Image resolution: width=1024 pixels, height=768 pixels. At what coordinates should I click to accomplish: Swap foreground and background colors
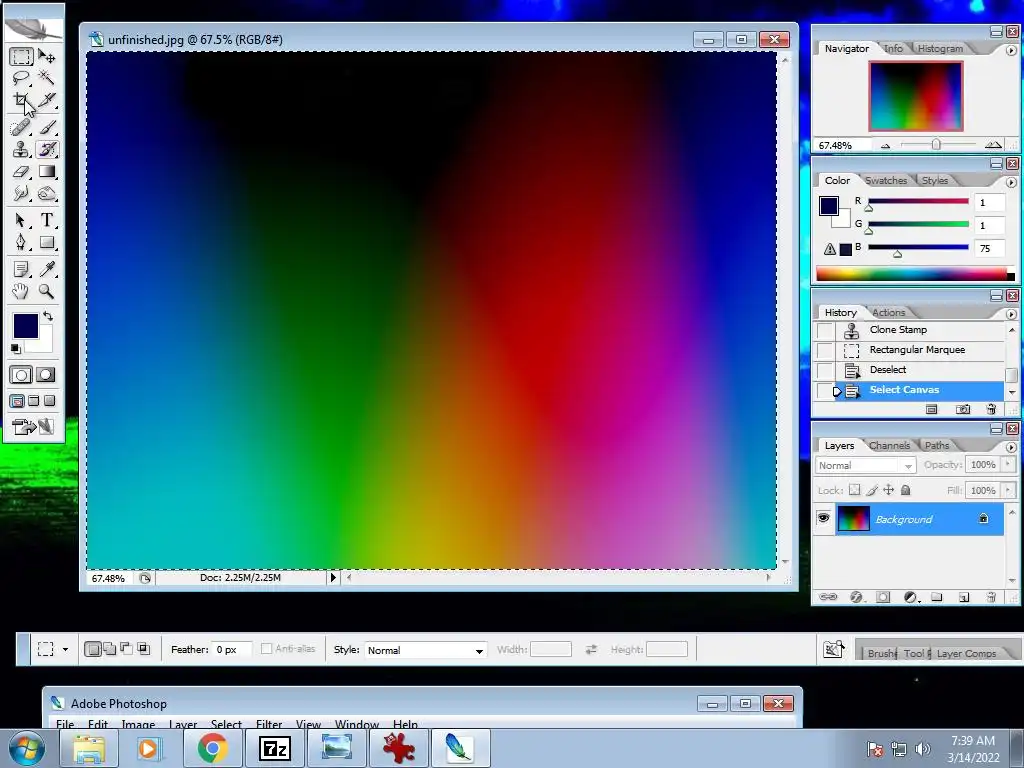point(48,316)
